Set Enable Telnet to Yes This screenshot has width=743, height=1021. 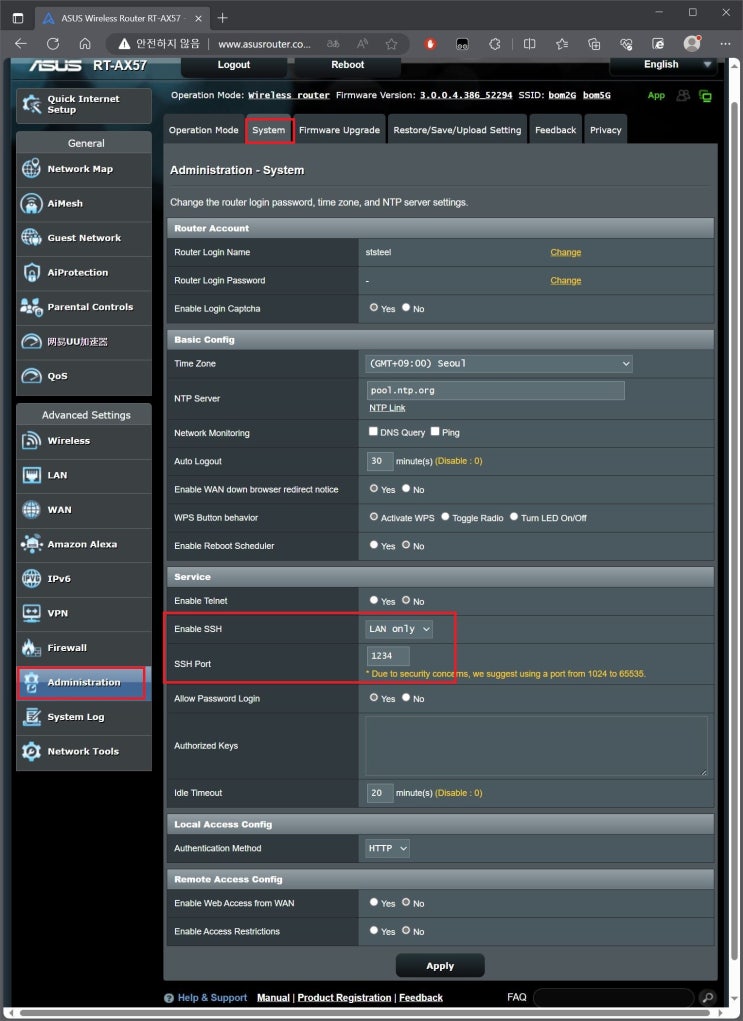(374, 600)
